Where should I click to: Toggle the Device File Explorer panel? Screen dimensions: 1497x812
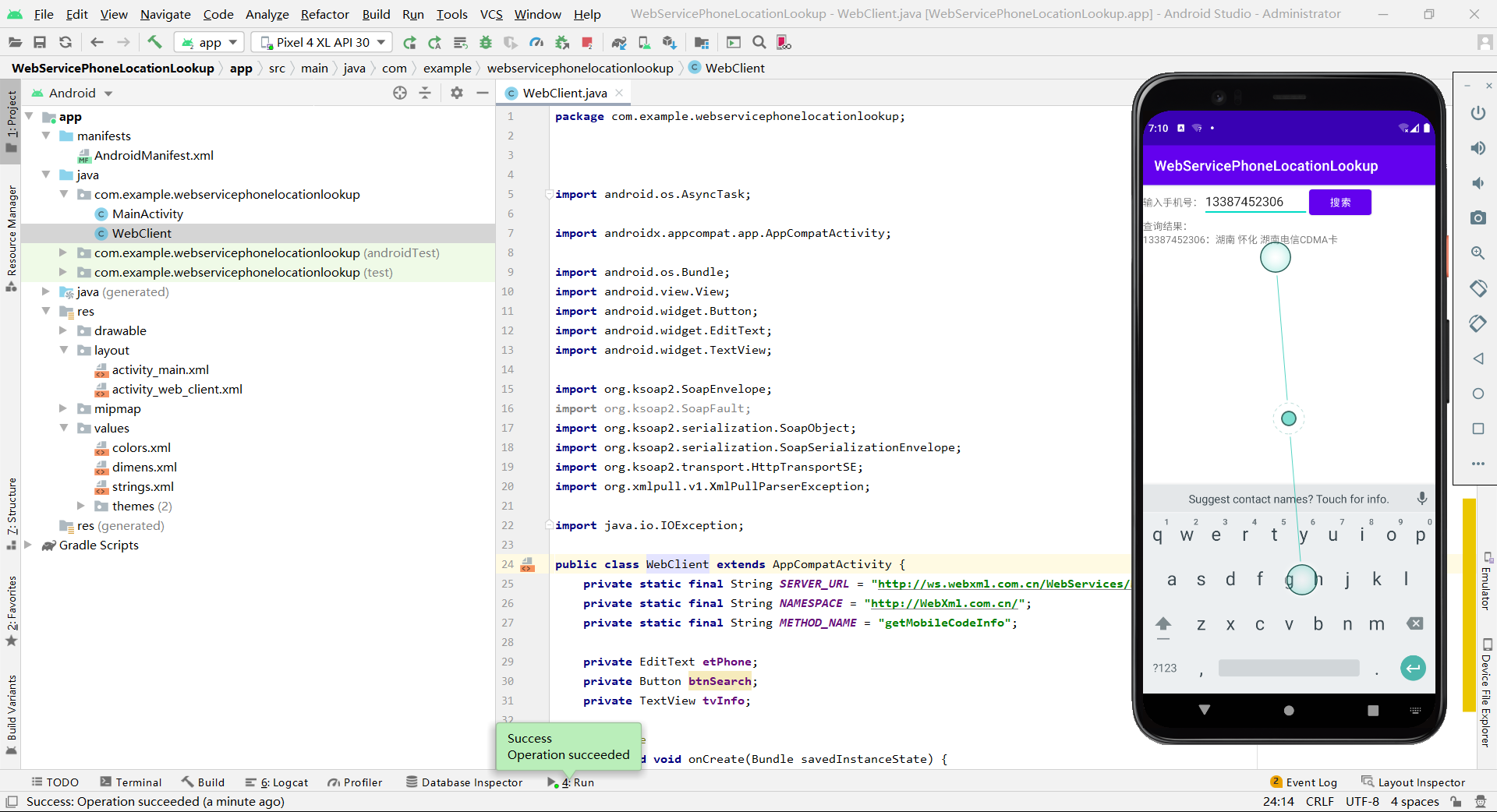(1487, 692)
